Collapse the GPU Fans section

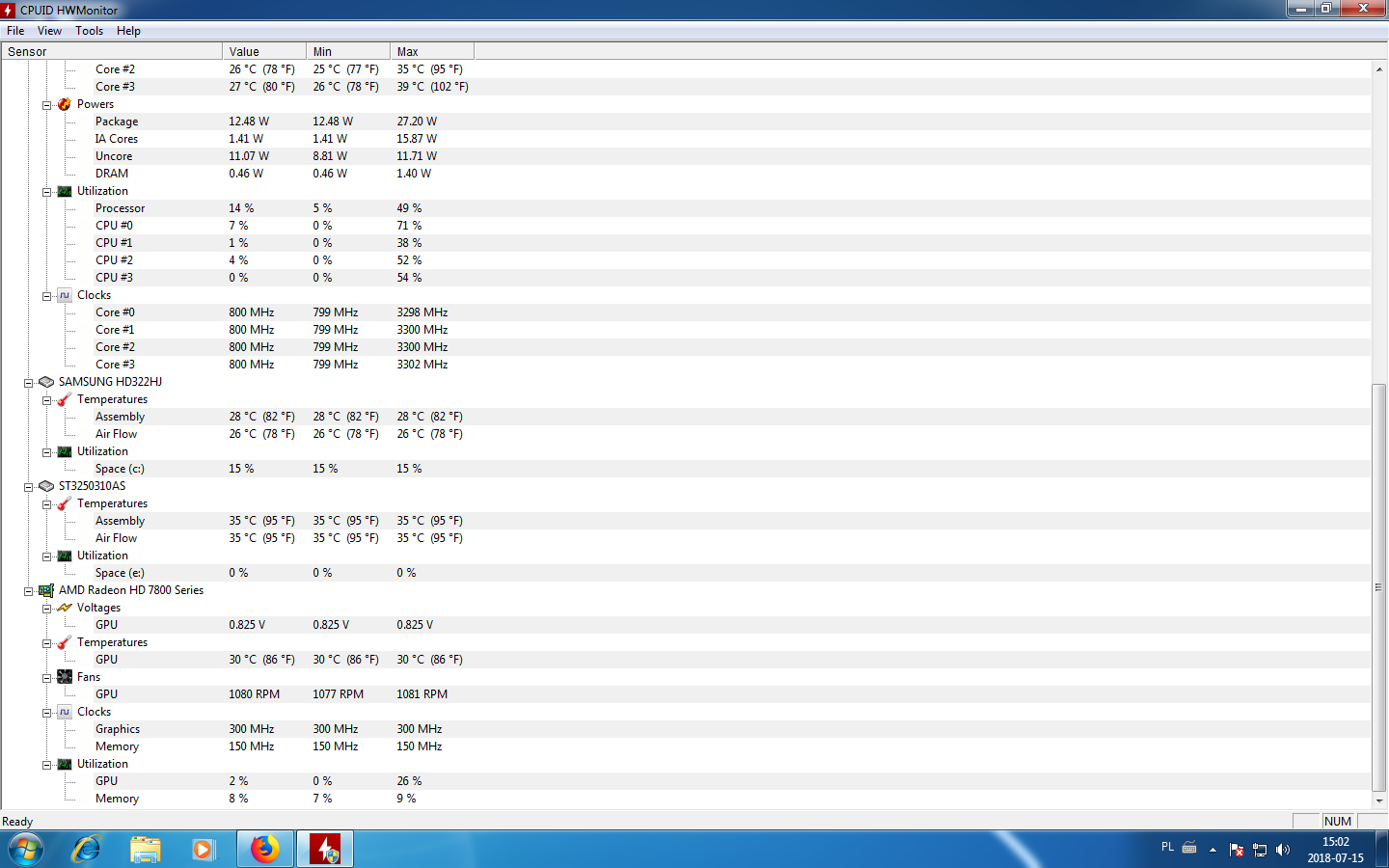click(x=46, y=678)
